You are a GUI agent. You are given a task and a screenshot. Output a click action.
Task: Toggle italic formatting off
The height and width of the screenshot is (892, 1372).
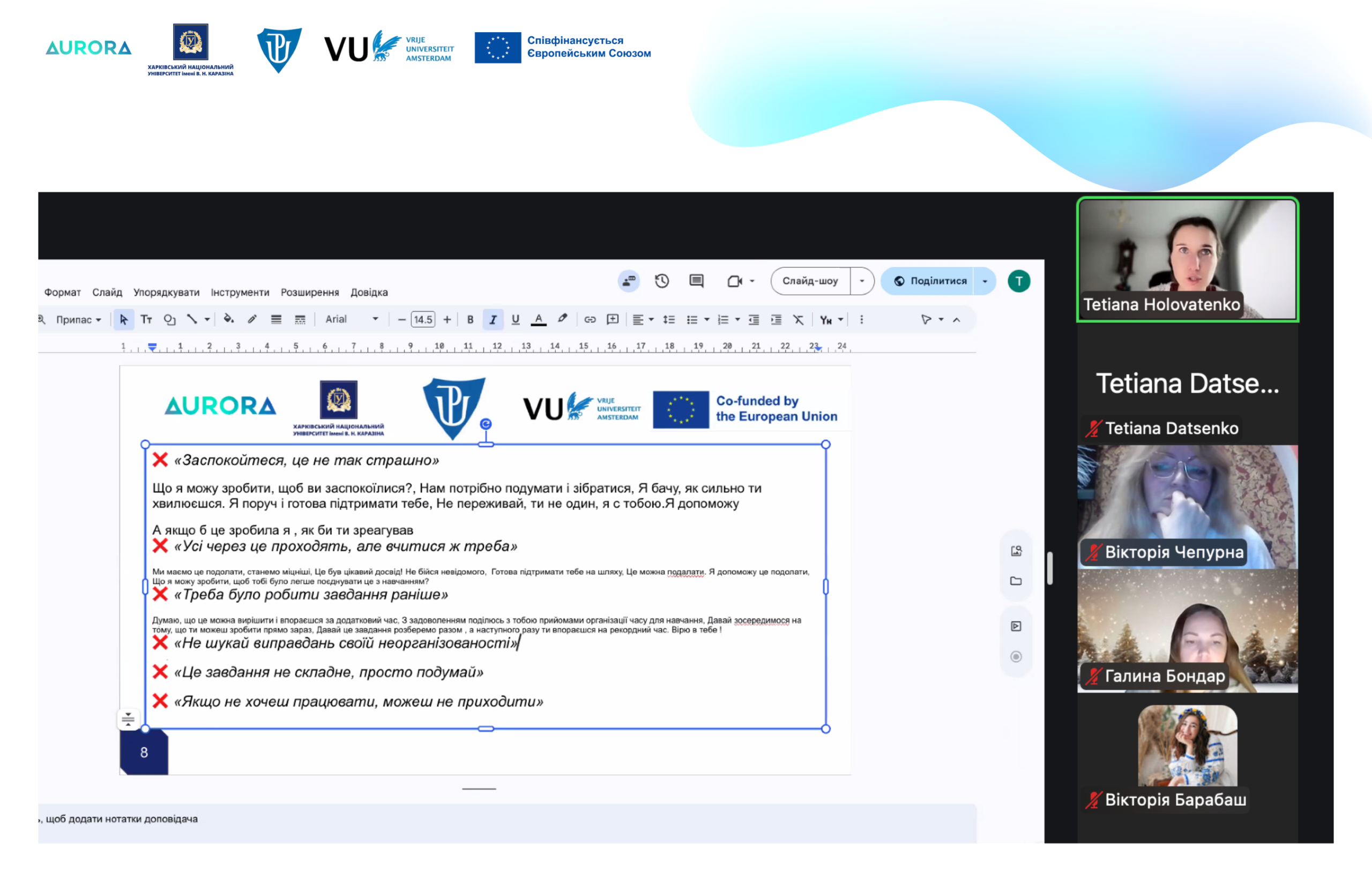pyautogui.click(x=493, y=320)
